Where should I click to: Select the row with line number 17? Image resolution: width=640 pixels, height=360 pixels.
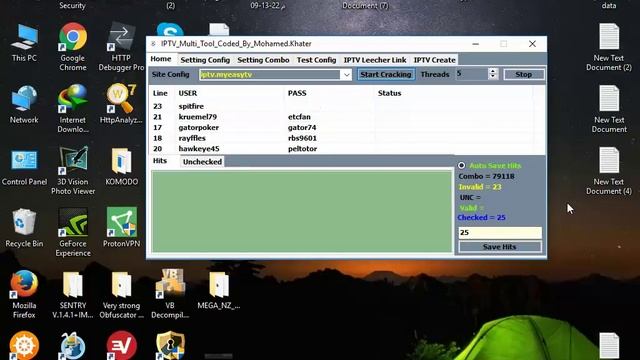tap(342, 127)
